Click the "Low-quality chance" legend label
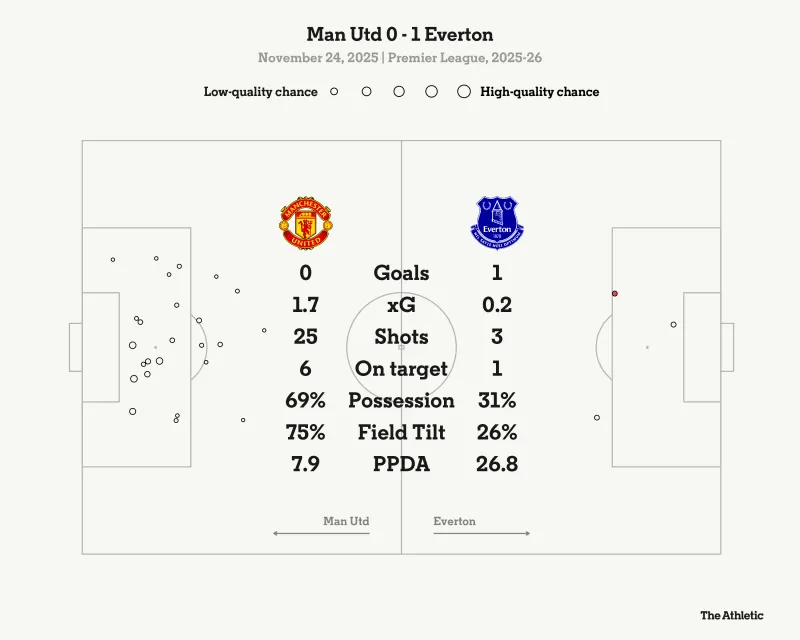800x640 pixels. [261, 92]
